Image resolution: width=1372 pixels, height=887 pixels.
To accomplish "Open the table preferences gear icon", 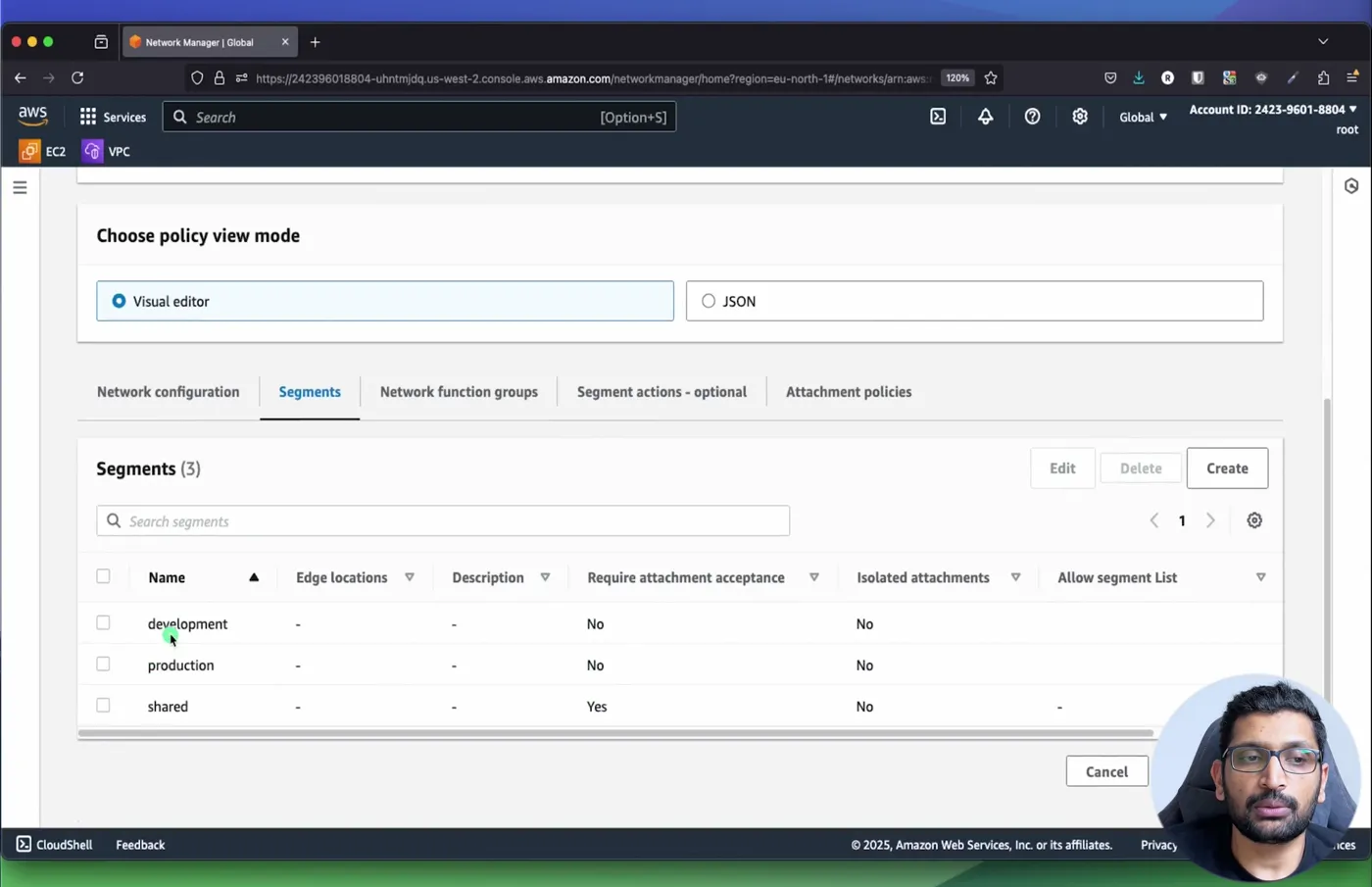I will pyautogui.click(x=1254, y=520).
